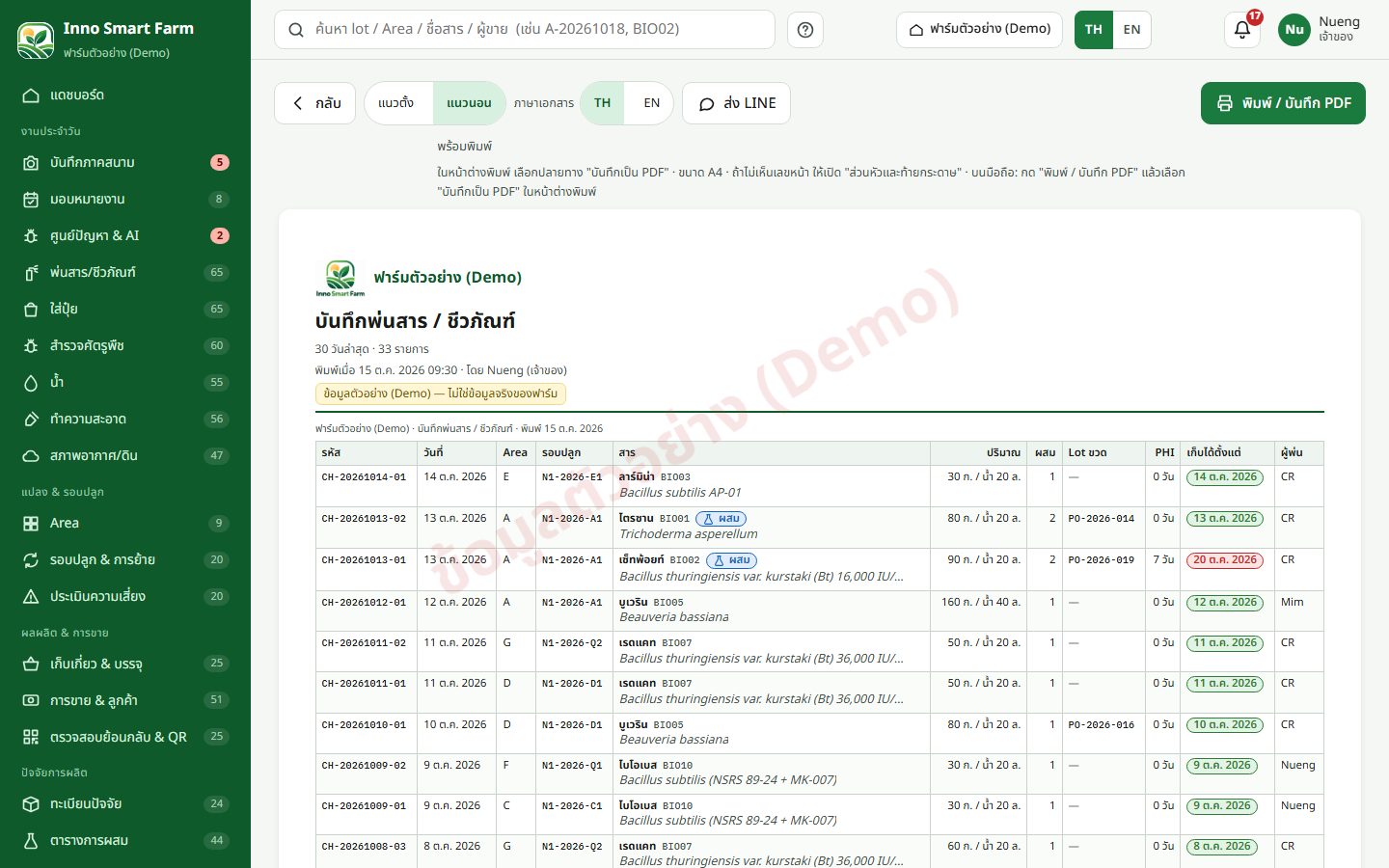Click the Inno Smart Farm logo icon
Screen dimensions: 1389x868
[36, 40]
